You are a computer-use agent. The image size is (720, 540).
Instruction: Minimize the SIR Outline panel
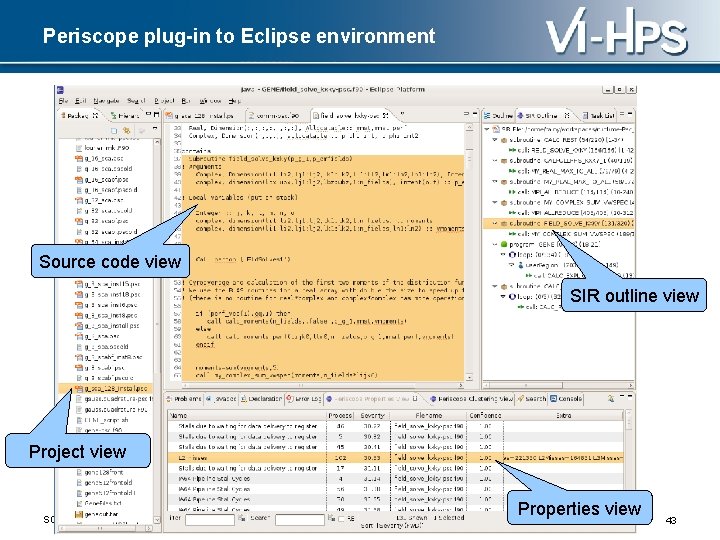tap(622, 113)
